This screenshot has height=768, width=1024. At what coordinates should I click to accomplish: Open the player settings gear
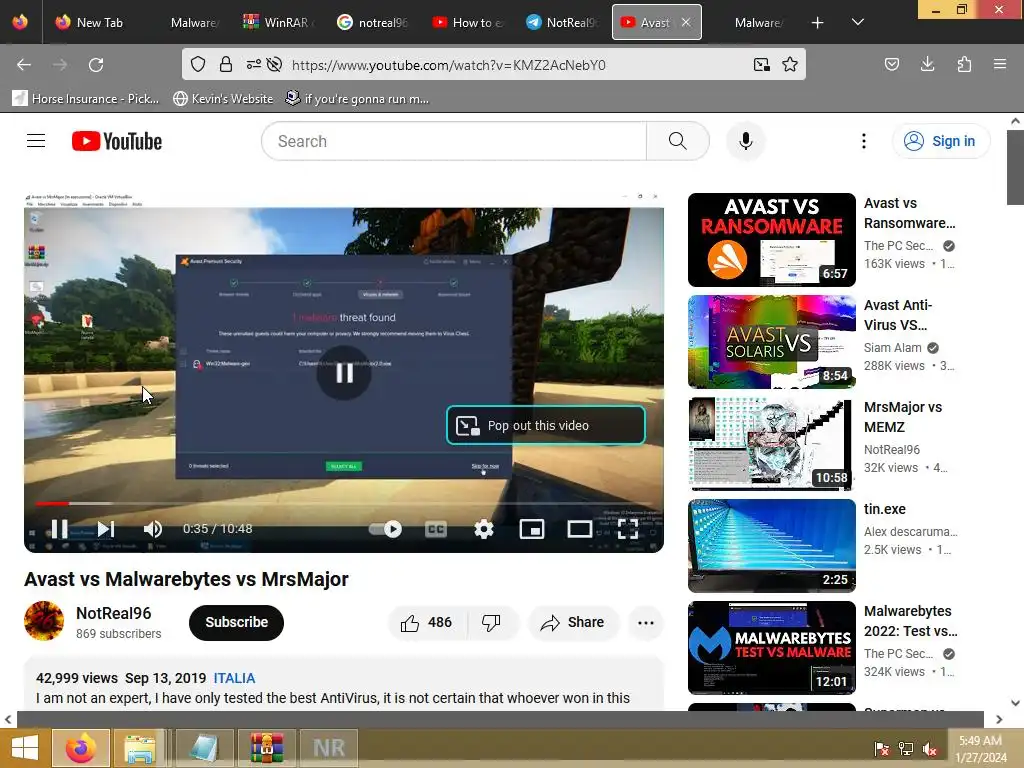484,529
